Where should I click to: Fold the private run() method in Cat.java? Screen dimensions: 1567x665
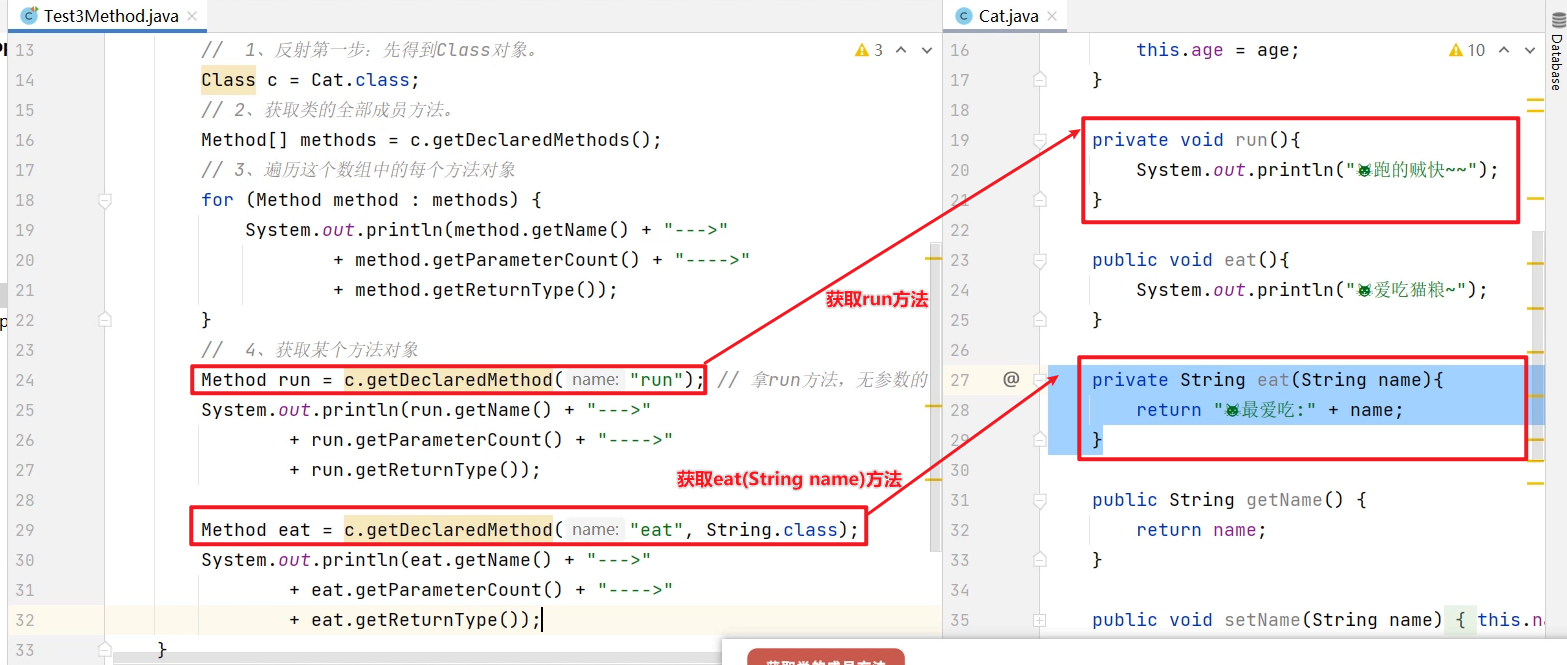click(x=1040, y=140)
